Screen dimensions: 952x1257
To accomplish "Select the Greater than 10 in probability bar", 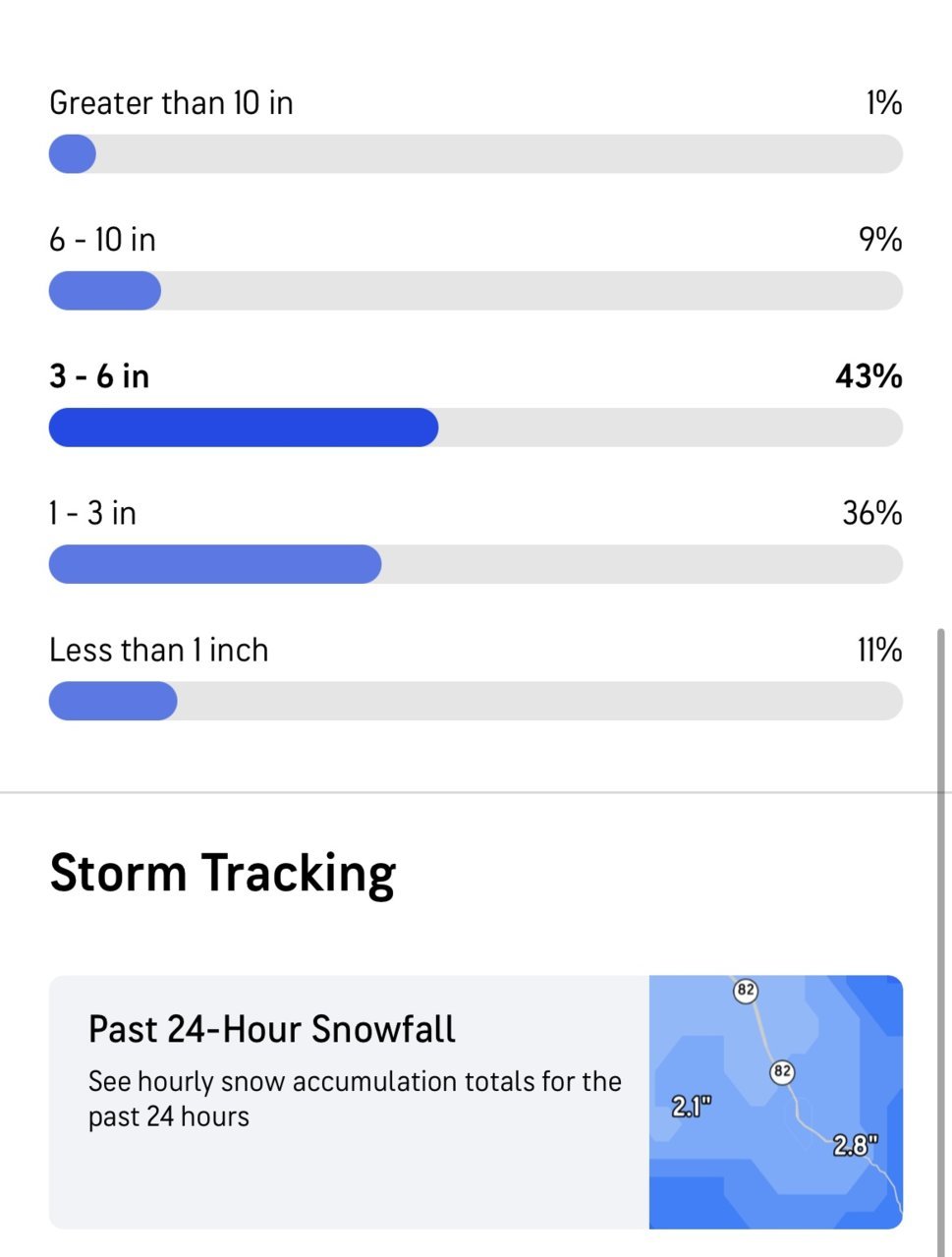I will tap(476, 154).
